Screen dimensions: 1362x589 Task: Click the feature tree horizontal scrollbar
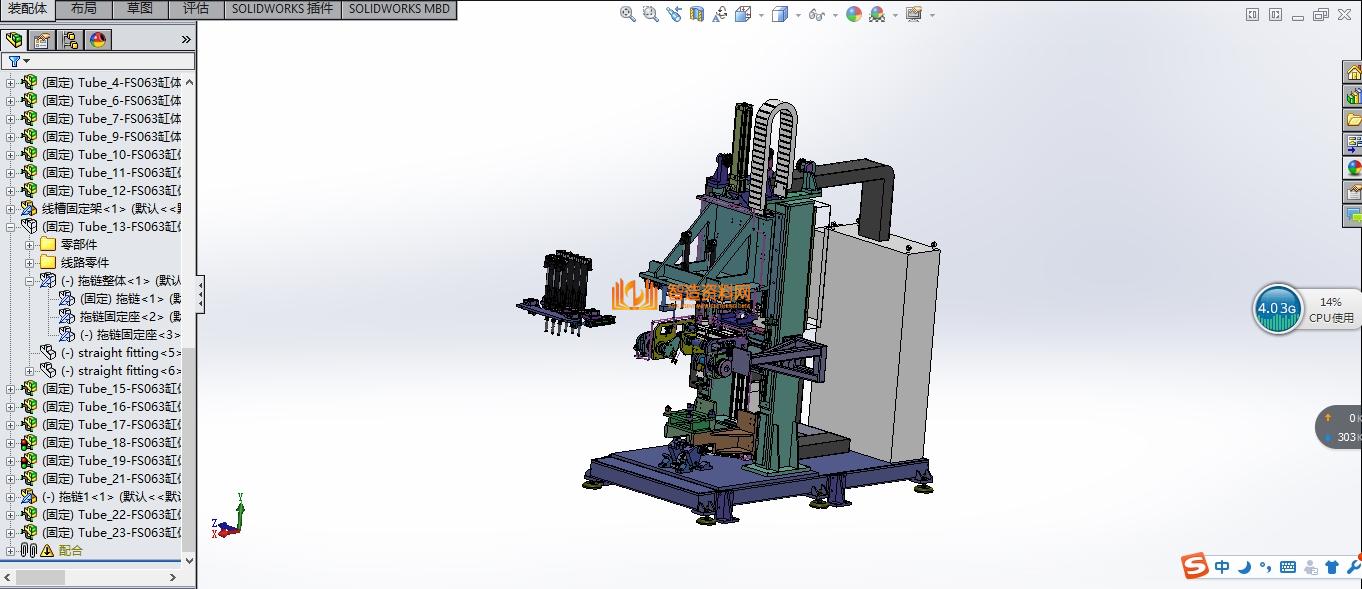[x=40, y=578]
